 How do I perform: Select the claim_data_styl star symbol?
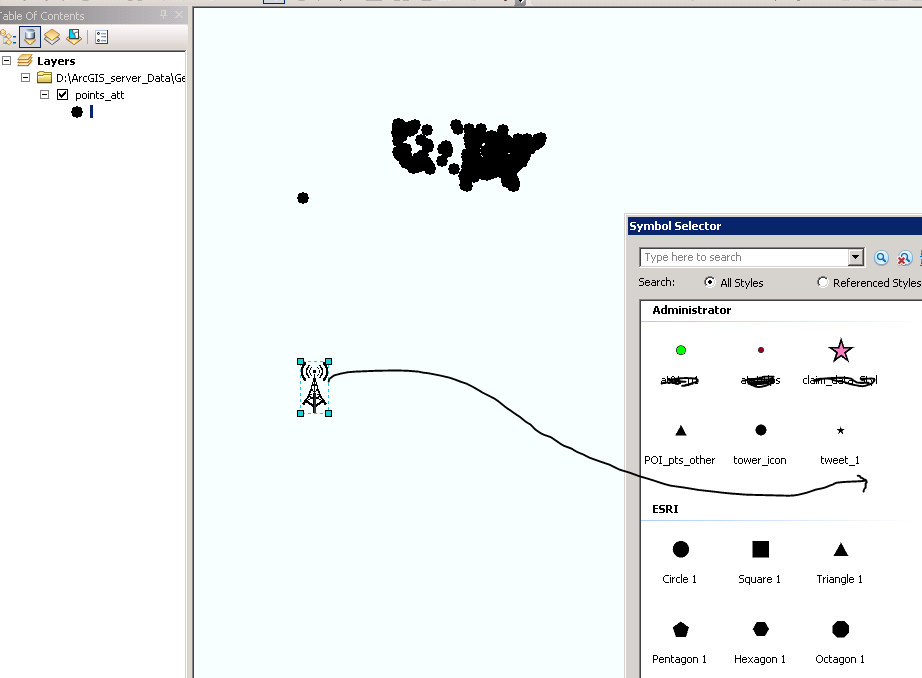[x=840, y=350]
